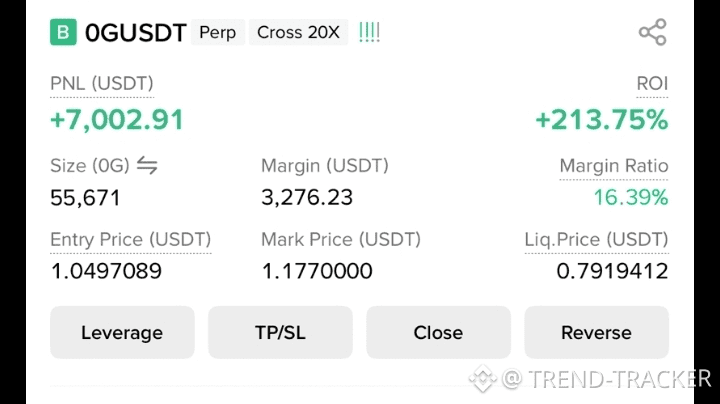Screen dimensions: 720x404
Task: Tap the Size (0G) label
Action: click(x=90, y=166)
